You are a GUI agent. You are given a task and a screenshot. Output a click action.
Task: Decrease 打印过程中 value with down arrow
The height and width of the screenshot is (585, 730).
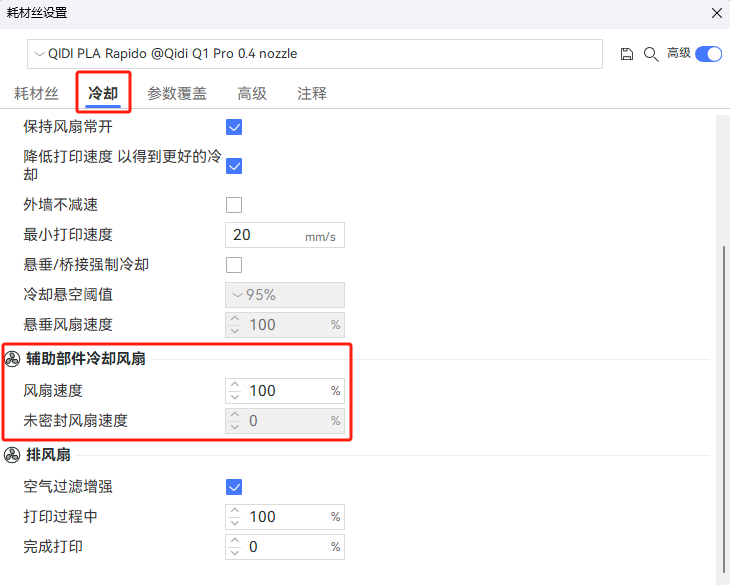(x=235, y=522)
